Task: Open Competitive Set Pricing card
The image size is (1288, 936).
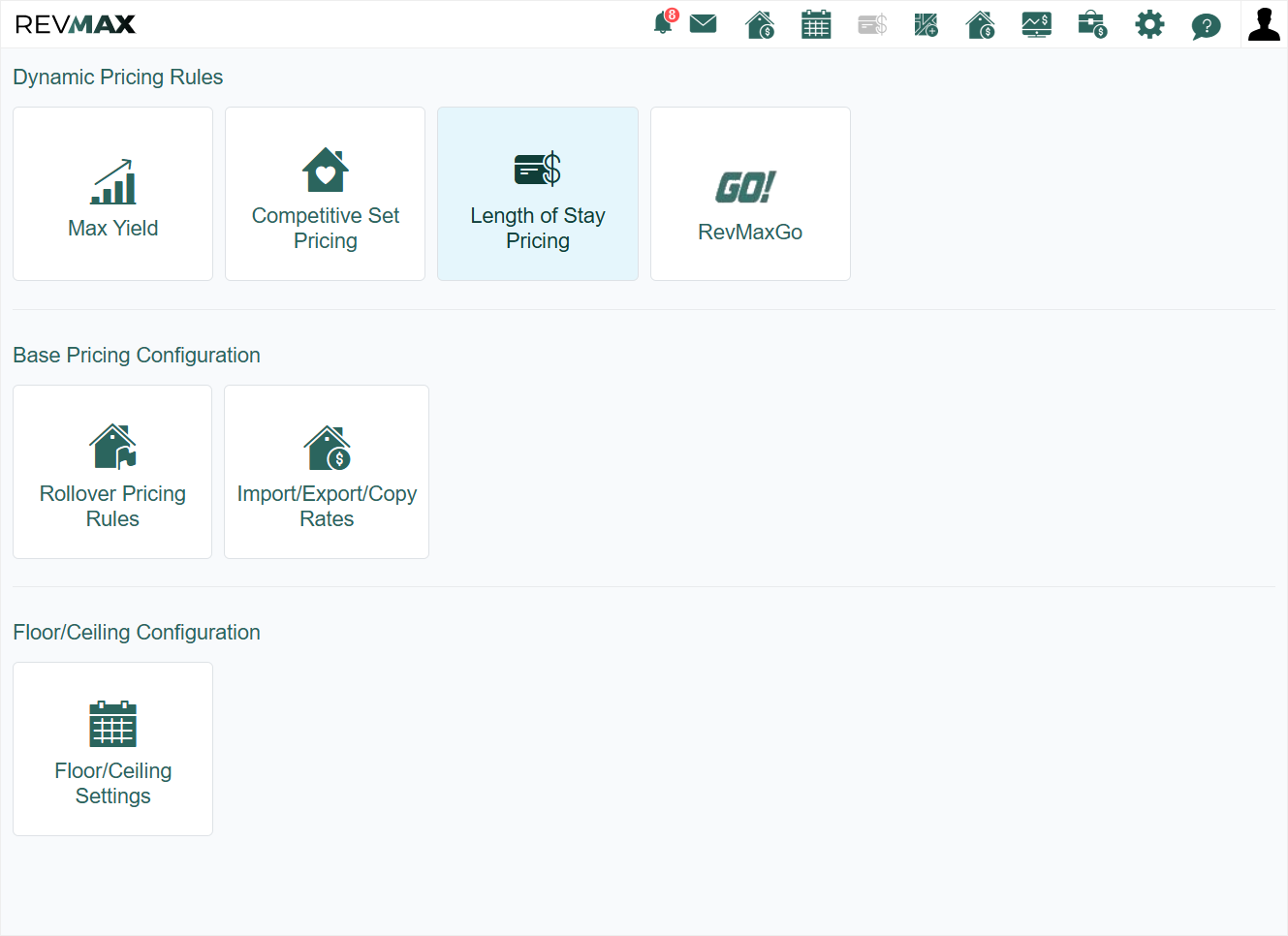Action: click(325, 194)
